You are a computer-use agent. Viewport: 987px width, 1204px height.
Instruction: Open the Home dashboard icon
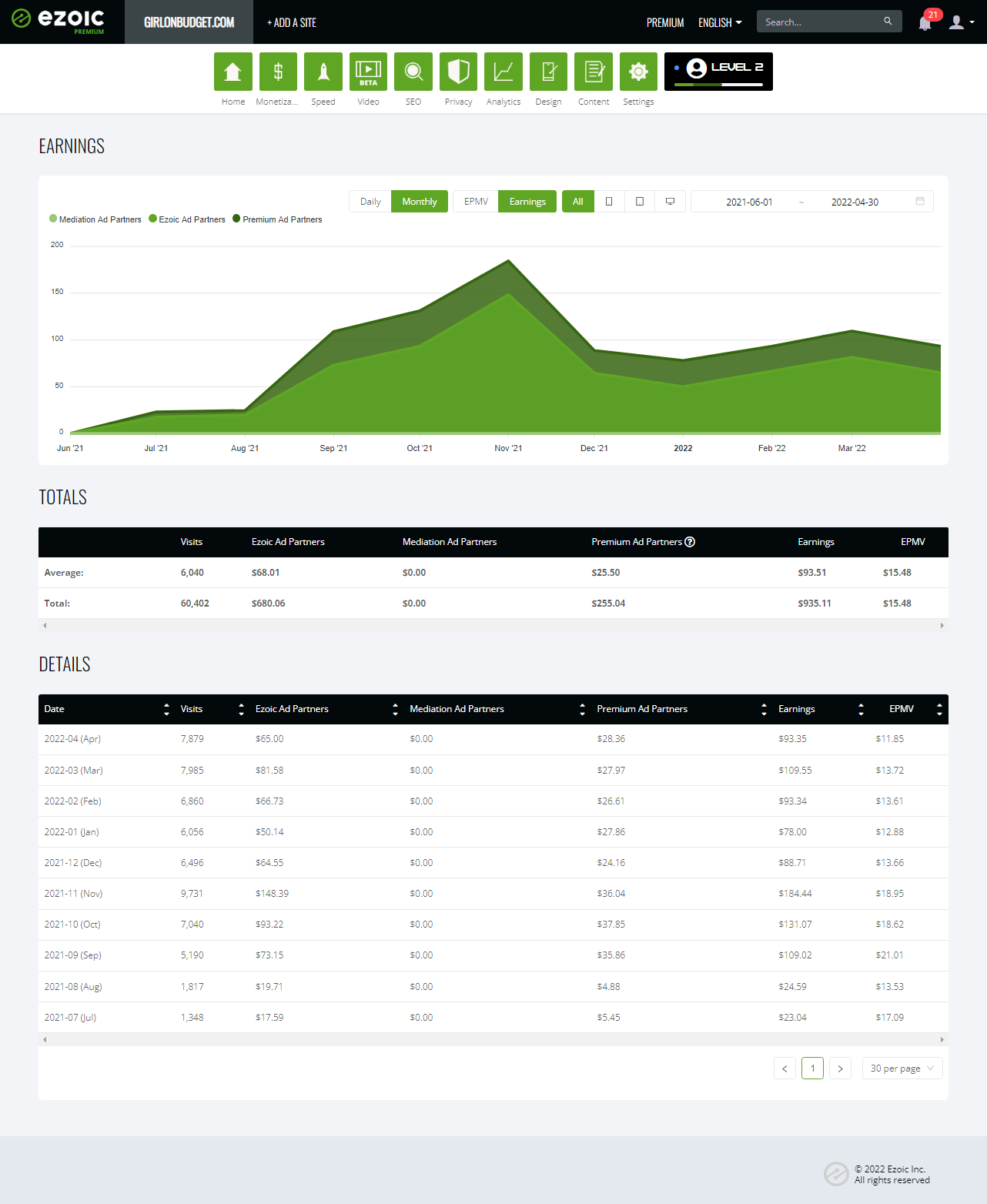(x=233, y=72)
